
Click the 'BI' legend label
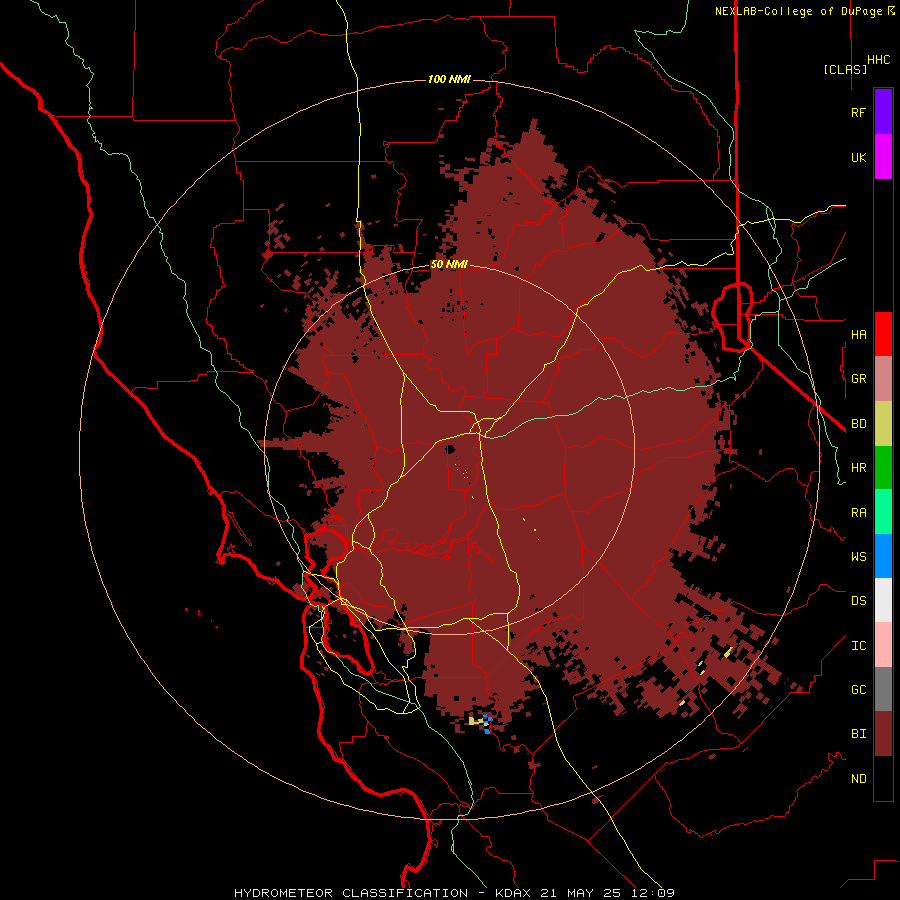(x=858, y=734)
